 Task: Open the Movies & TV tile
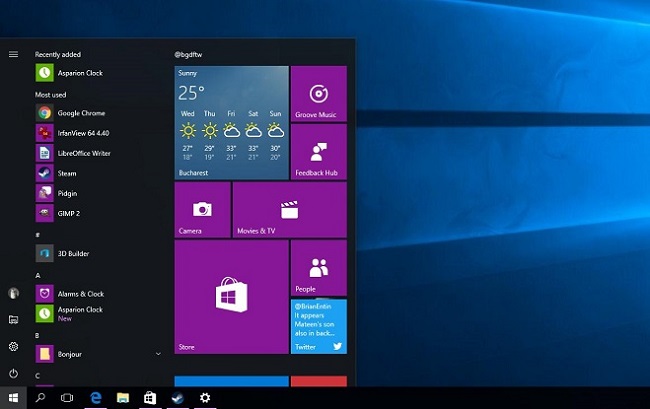(x=290, y=210)
